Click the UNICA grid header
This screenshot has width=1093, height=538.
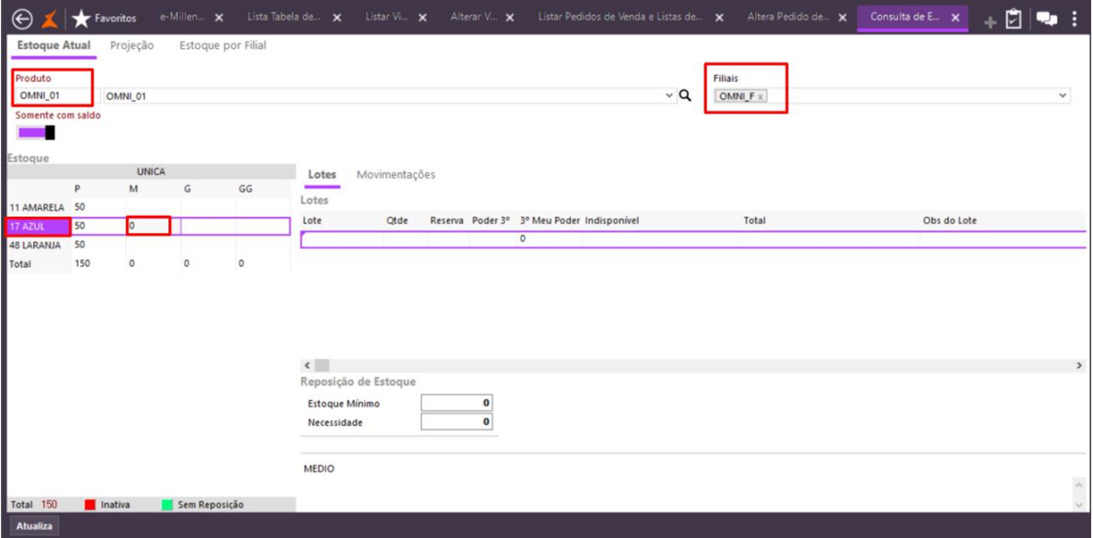point(151,171)
